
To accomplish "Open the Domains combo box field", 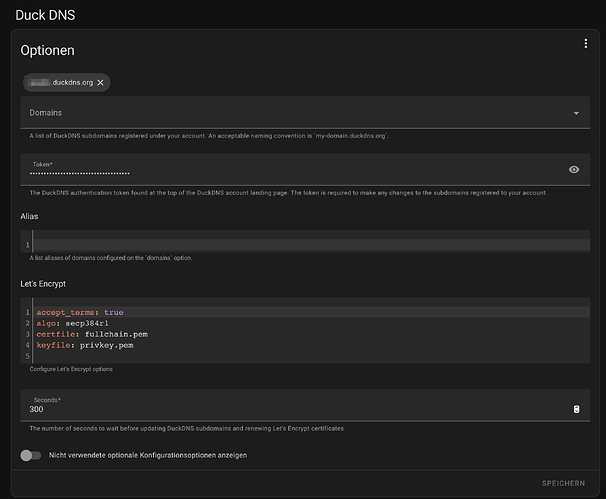I will tap(305, 112).
